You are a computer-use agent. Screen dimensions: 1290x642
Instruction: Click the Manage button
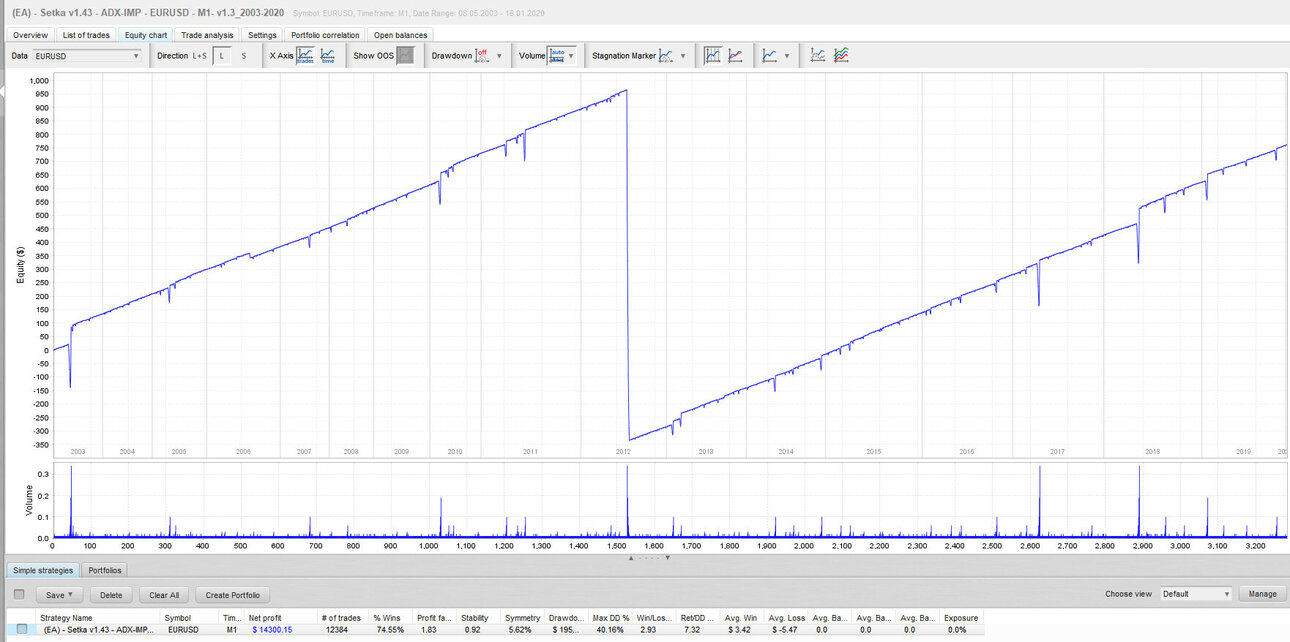(x=1262, y=594)
